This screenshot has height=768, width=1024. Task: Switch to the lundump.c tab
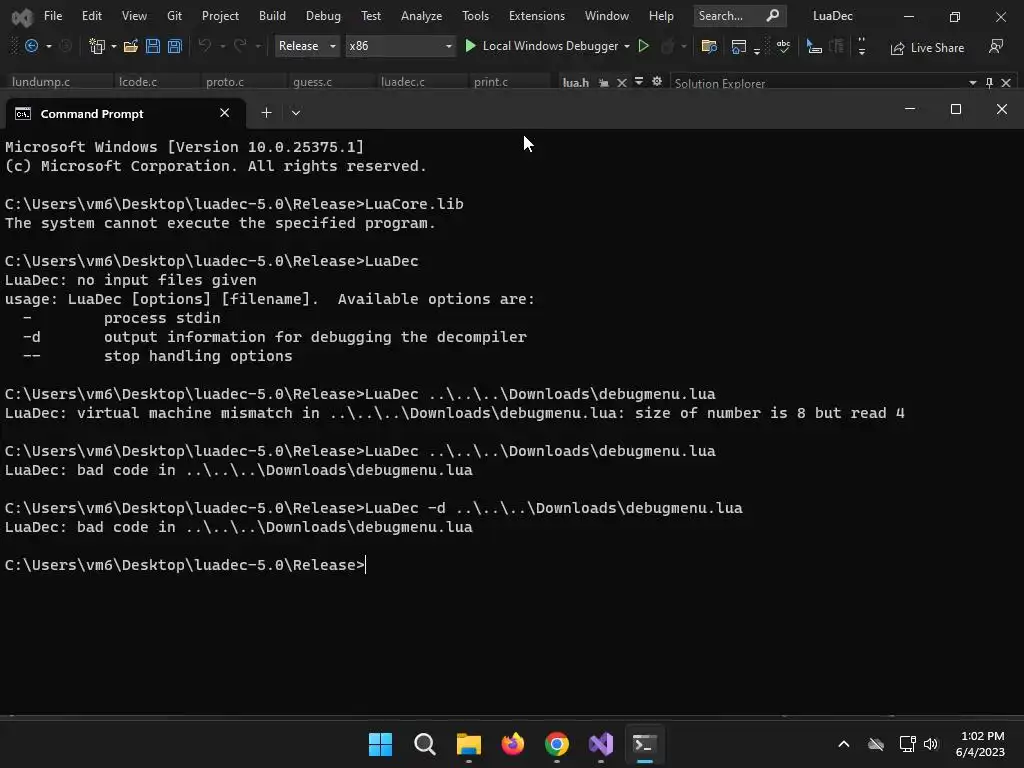pos(40,82)
